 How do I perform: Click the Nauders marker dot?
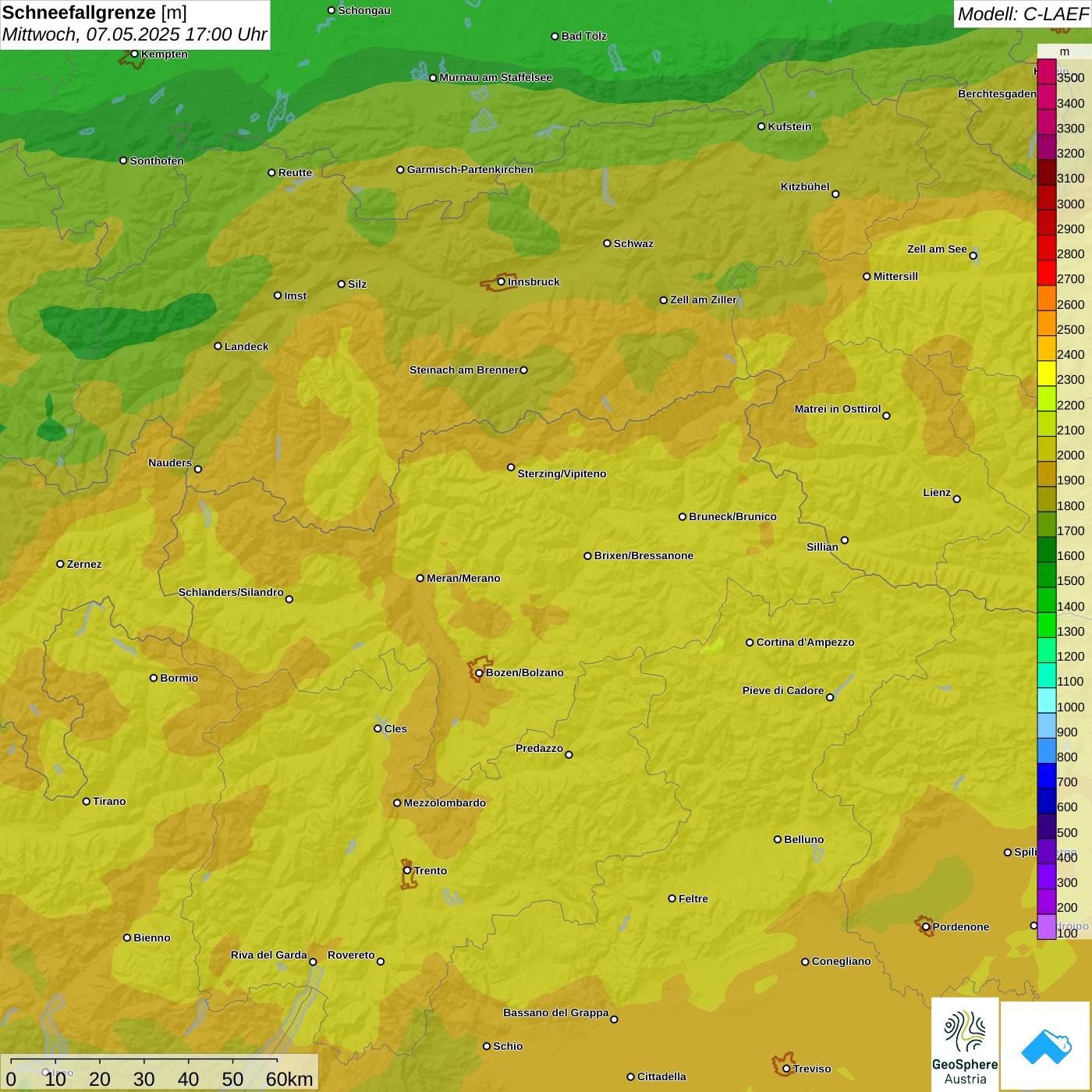197,469
